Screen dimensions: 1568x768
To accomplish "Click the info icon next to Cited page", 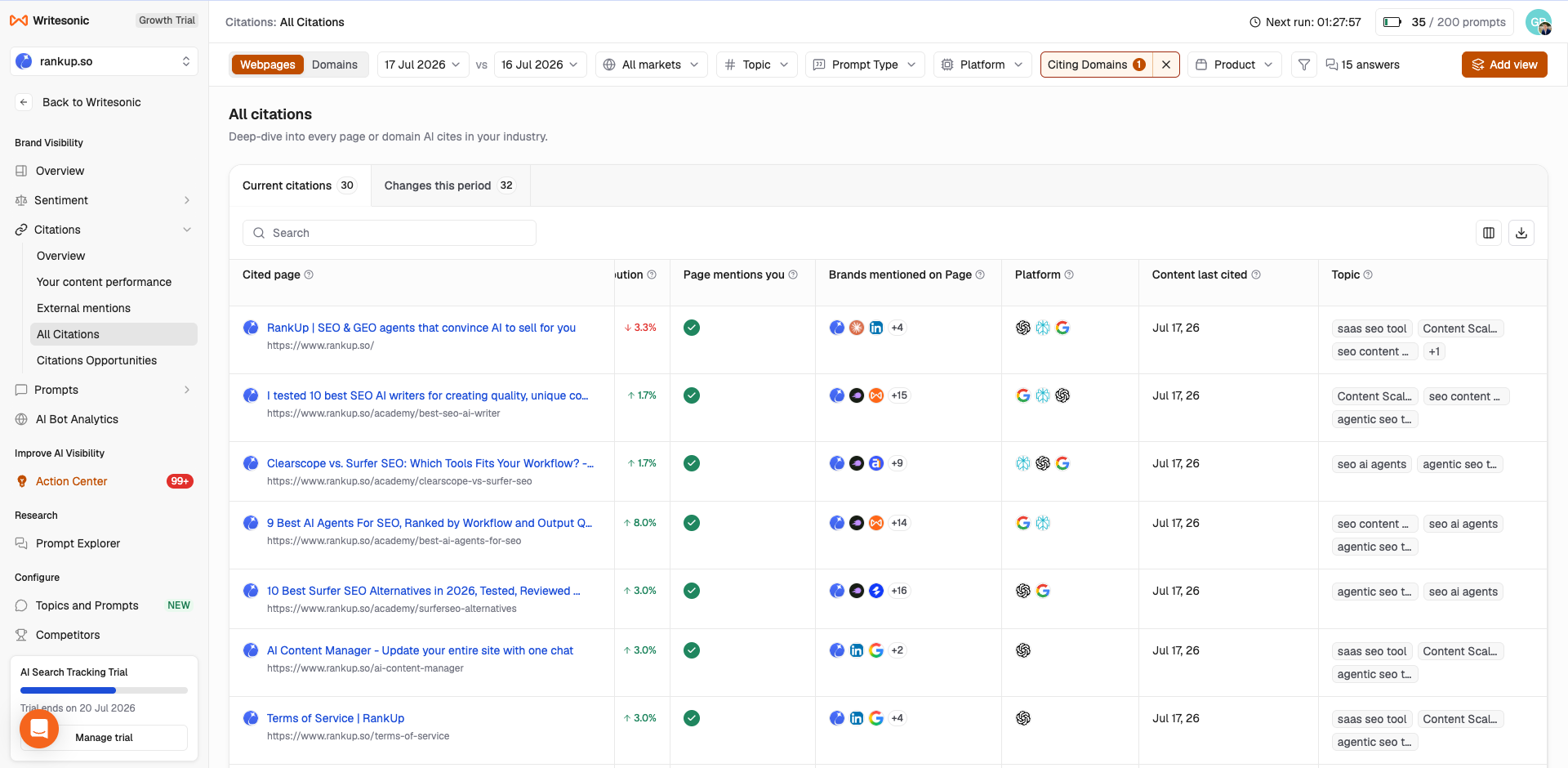I will pyautogui.click(x=309, y=275).
